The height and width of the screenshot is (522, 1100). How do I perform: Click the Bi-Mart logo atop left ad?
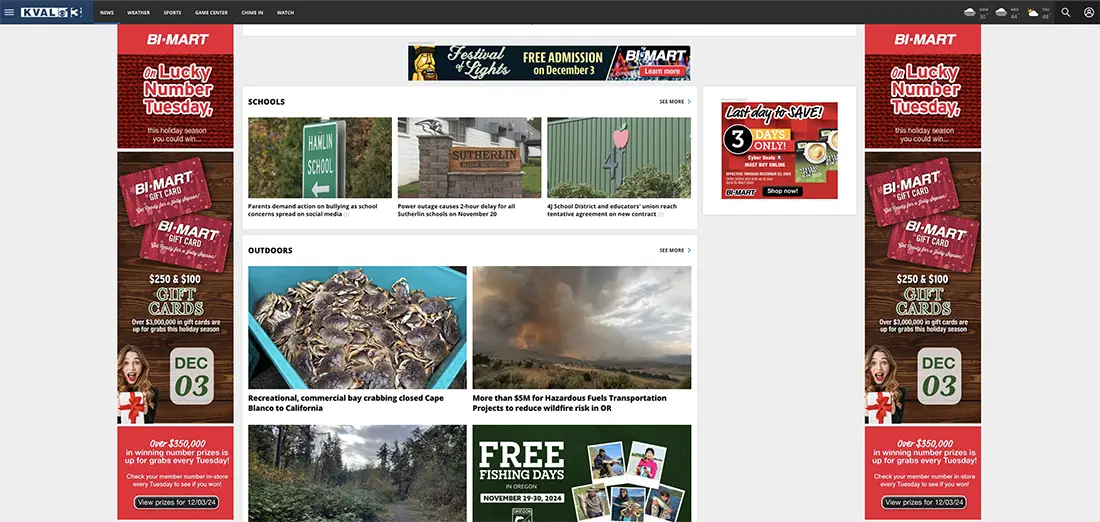click(x=177, y=39)
